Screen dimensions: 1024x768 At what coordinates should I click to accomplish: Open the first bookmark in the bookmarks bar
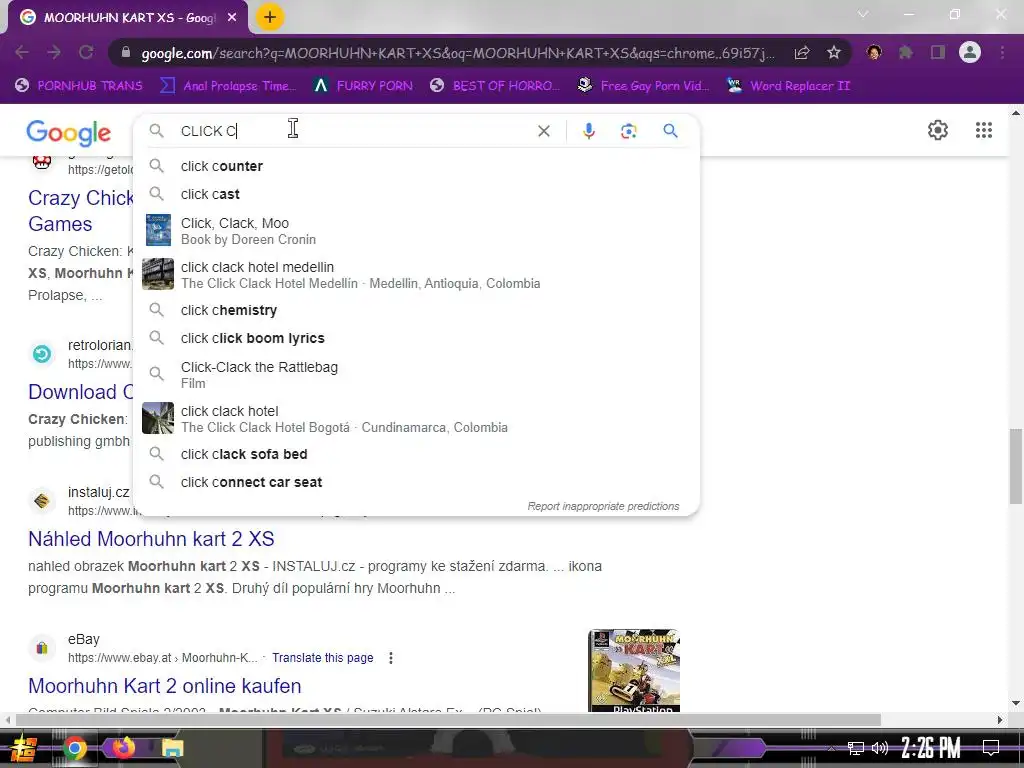79,86
